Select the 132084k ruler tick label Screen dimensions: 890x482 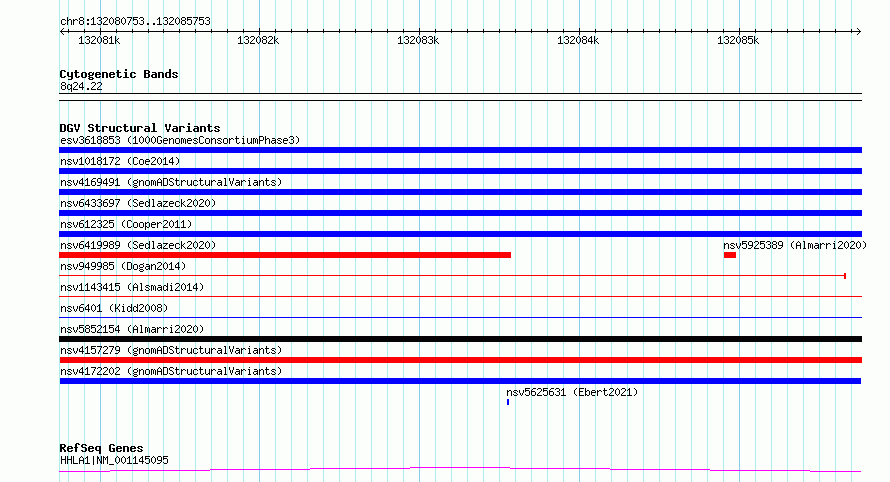(x=578, y=40)
